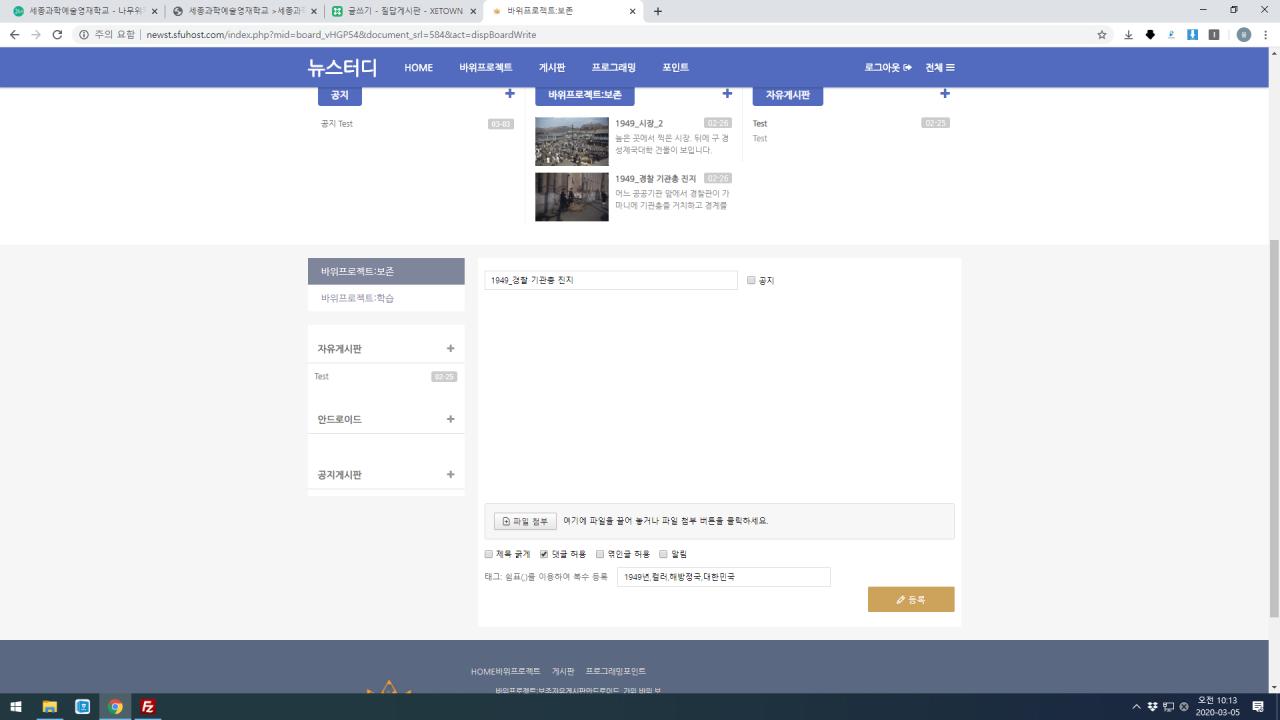Click the 파일 첨부 button
Viewport: 1280px width, 720px height.
[x=525, y=521]
